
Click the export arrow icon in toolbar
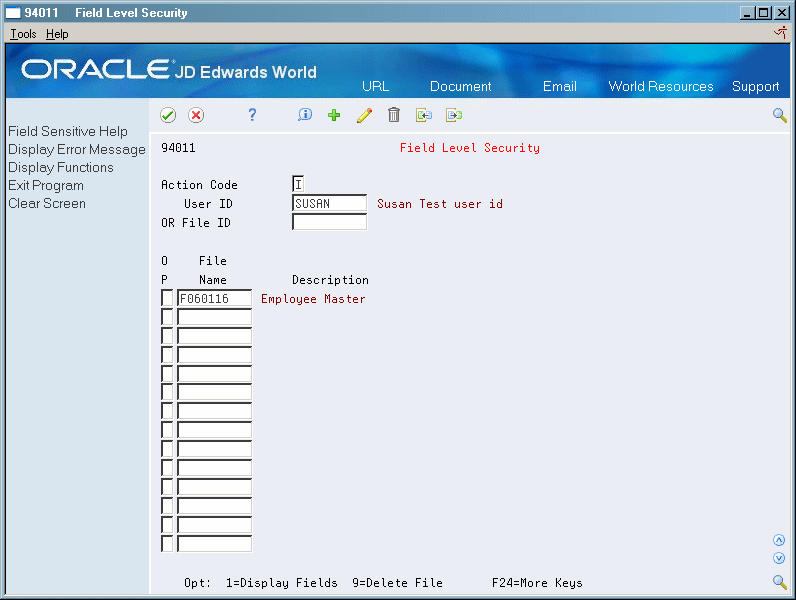(x=454, y=115)
